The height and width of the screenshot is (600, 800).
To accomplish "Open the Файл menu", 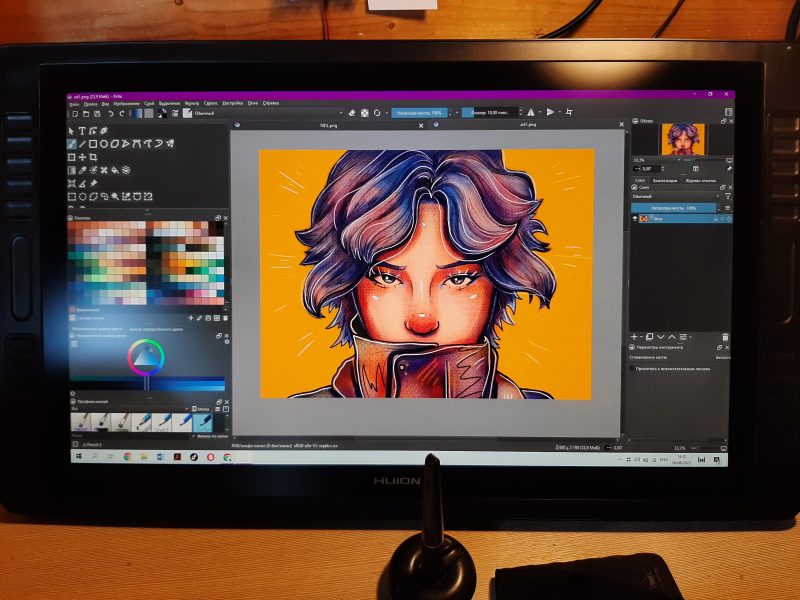I will [74, 104].
